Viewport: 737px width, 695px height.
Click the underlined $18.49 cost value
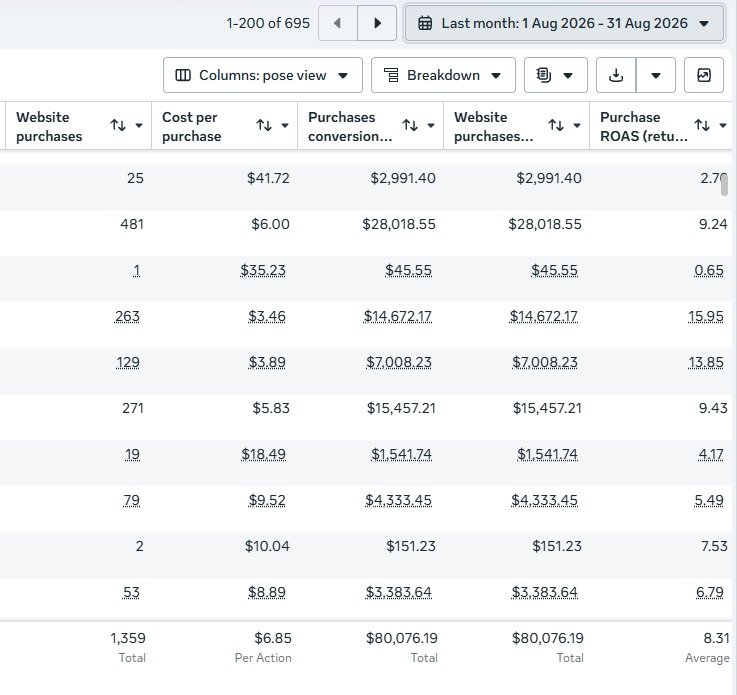(x=263, y=454)
